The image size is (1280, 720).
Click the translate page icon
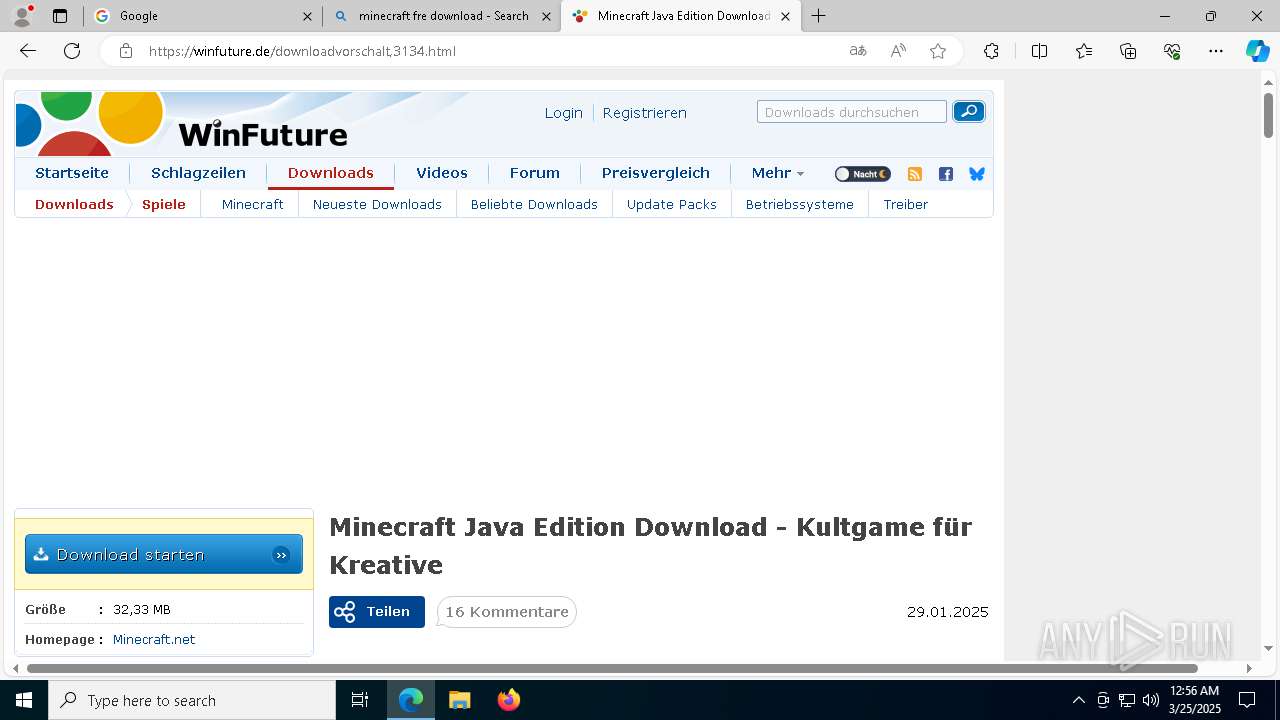(x=858, y=51)
